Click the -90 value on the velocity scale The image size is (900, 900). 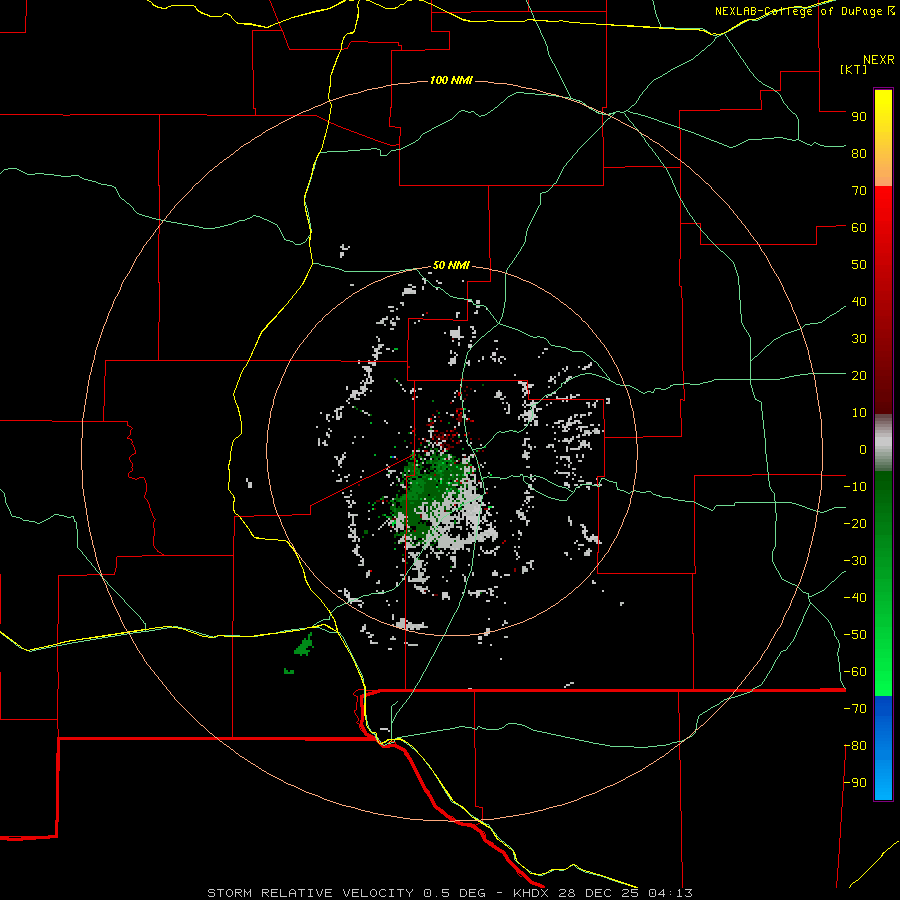855,783
